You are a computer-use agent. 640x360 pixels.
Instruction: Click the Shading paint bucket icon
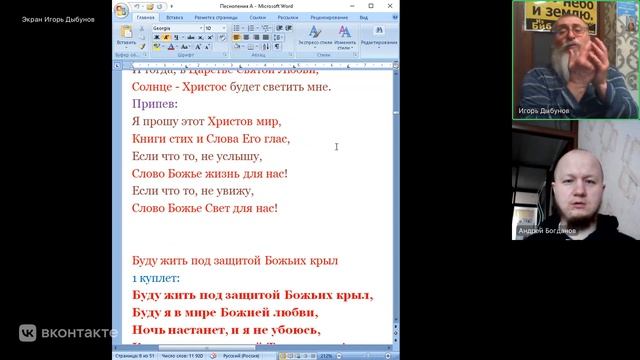pyautogui.click(x=237, y=47)
